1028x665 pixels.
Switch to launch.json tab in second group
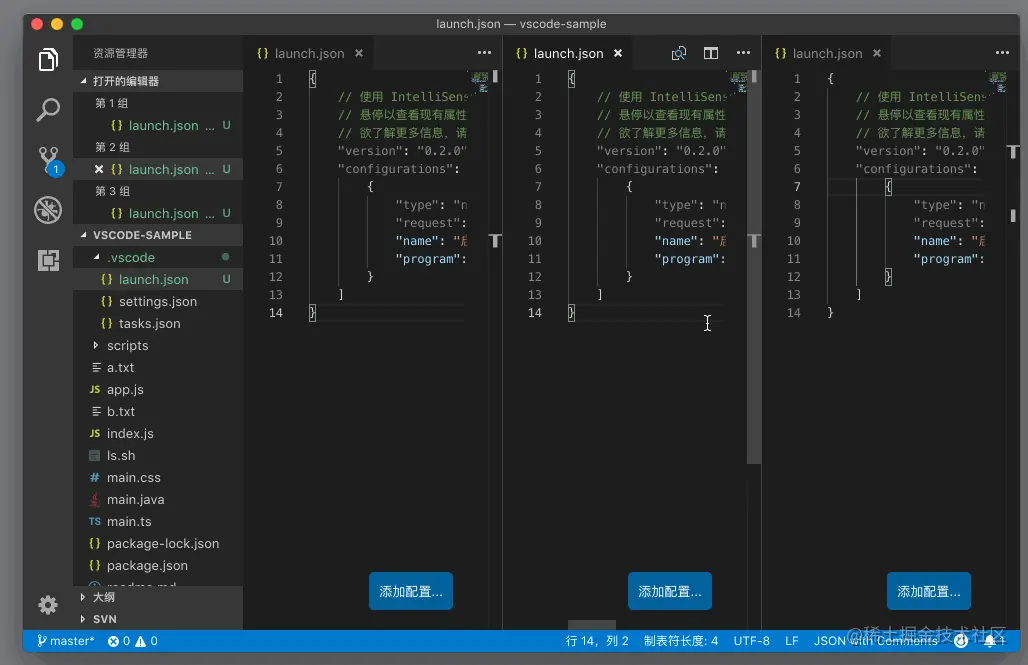[568, 53]
